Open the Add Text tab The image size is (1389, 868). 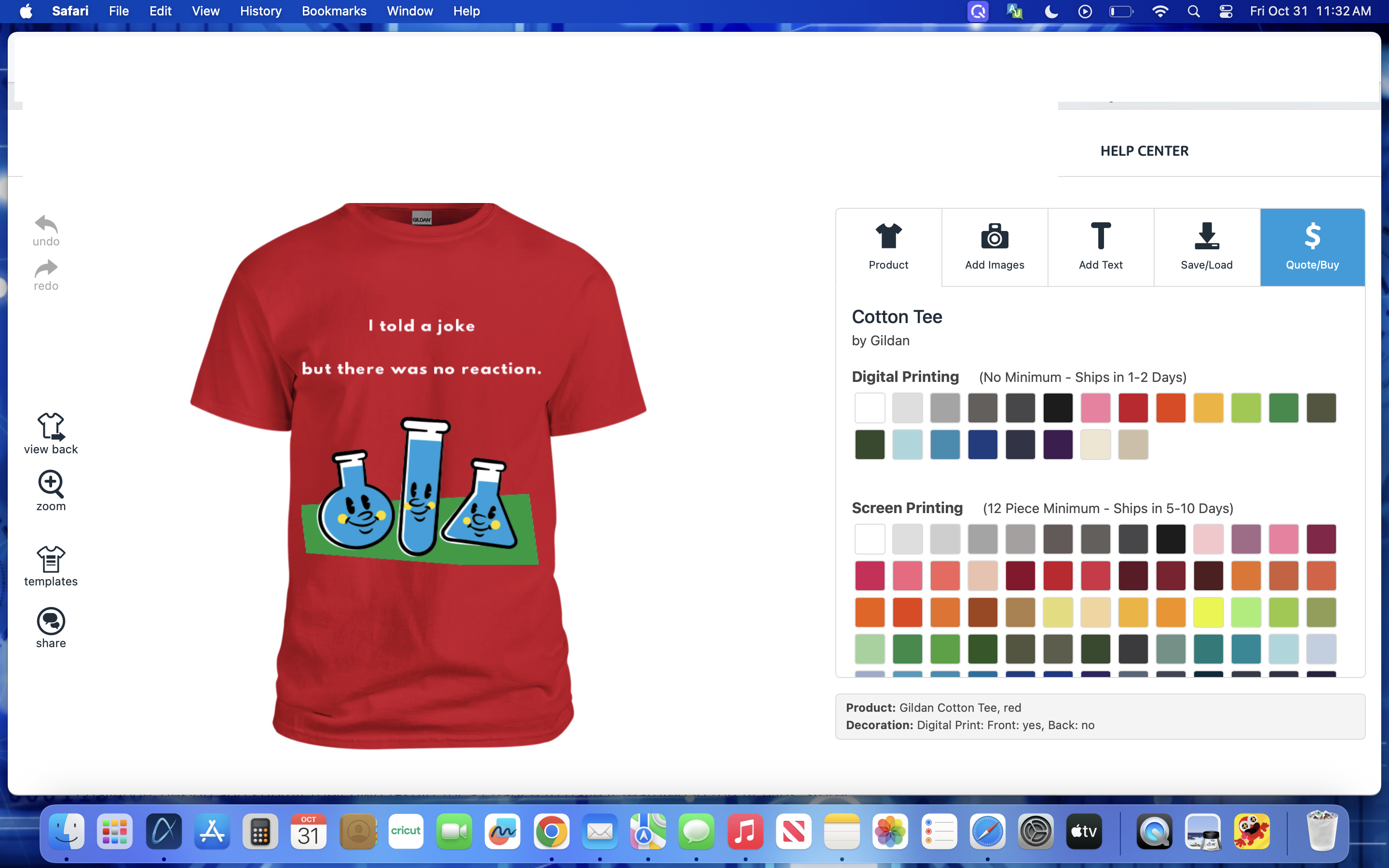1100,247
